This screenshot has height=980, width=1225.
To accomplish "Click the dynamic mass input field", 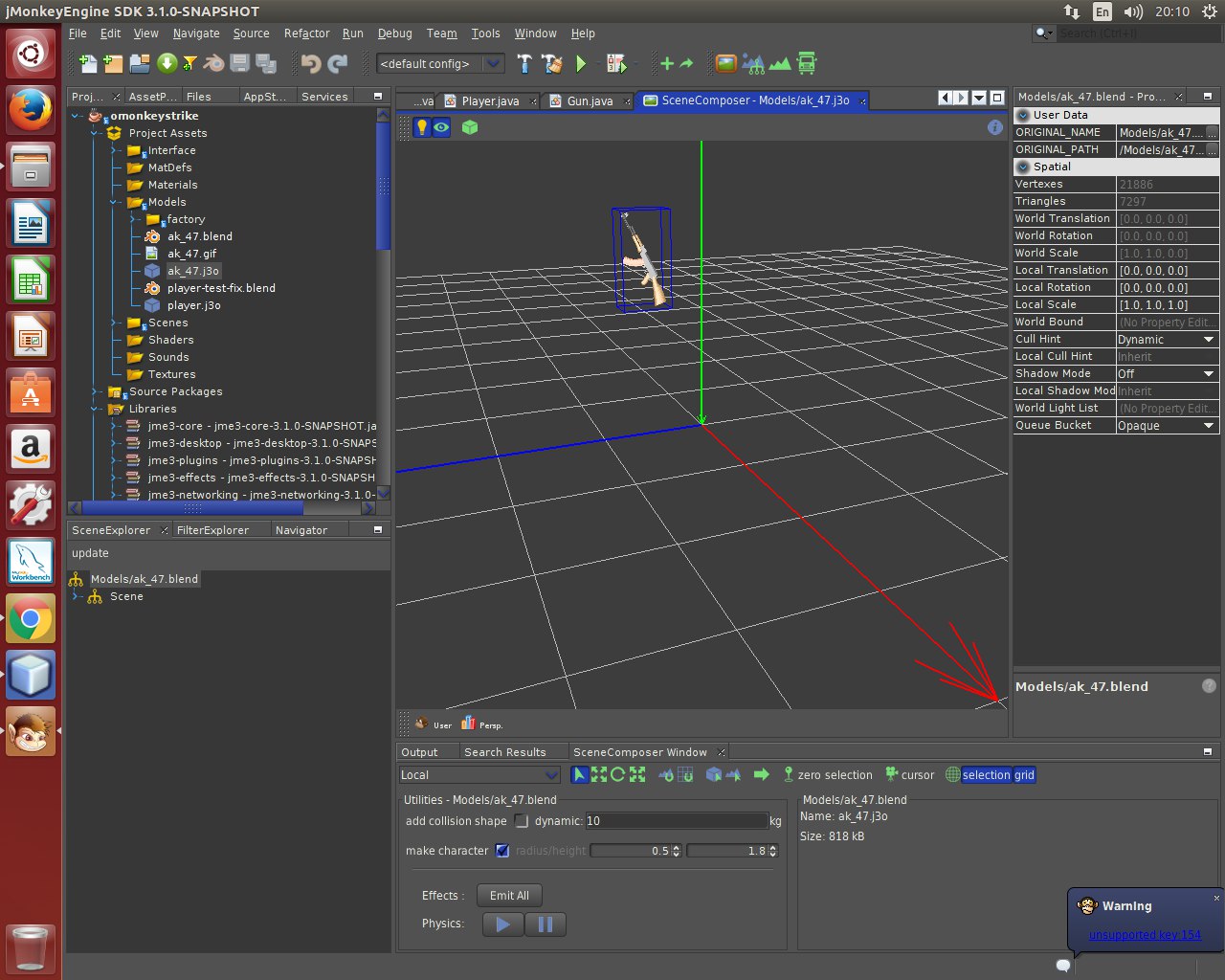I will click(x=677, y=821).
